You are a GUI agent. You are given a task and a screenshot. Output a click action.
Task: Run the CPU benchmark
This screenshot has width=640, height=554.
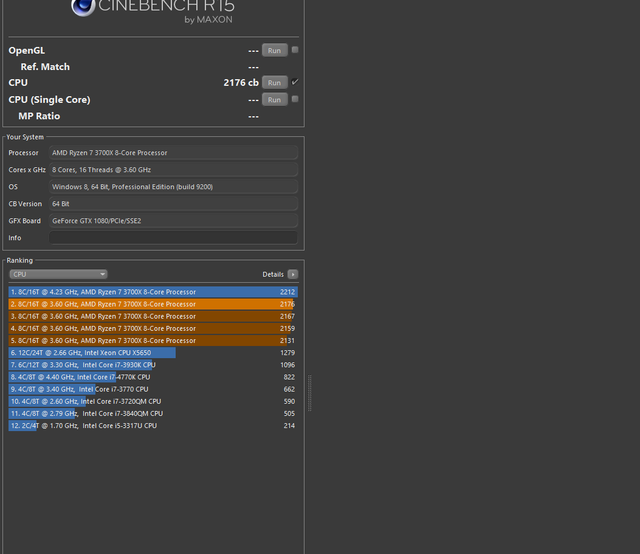pos(275,82)
